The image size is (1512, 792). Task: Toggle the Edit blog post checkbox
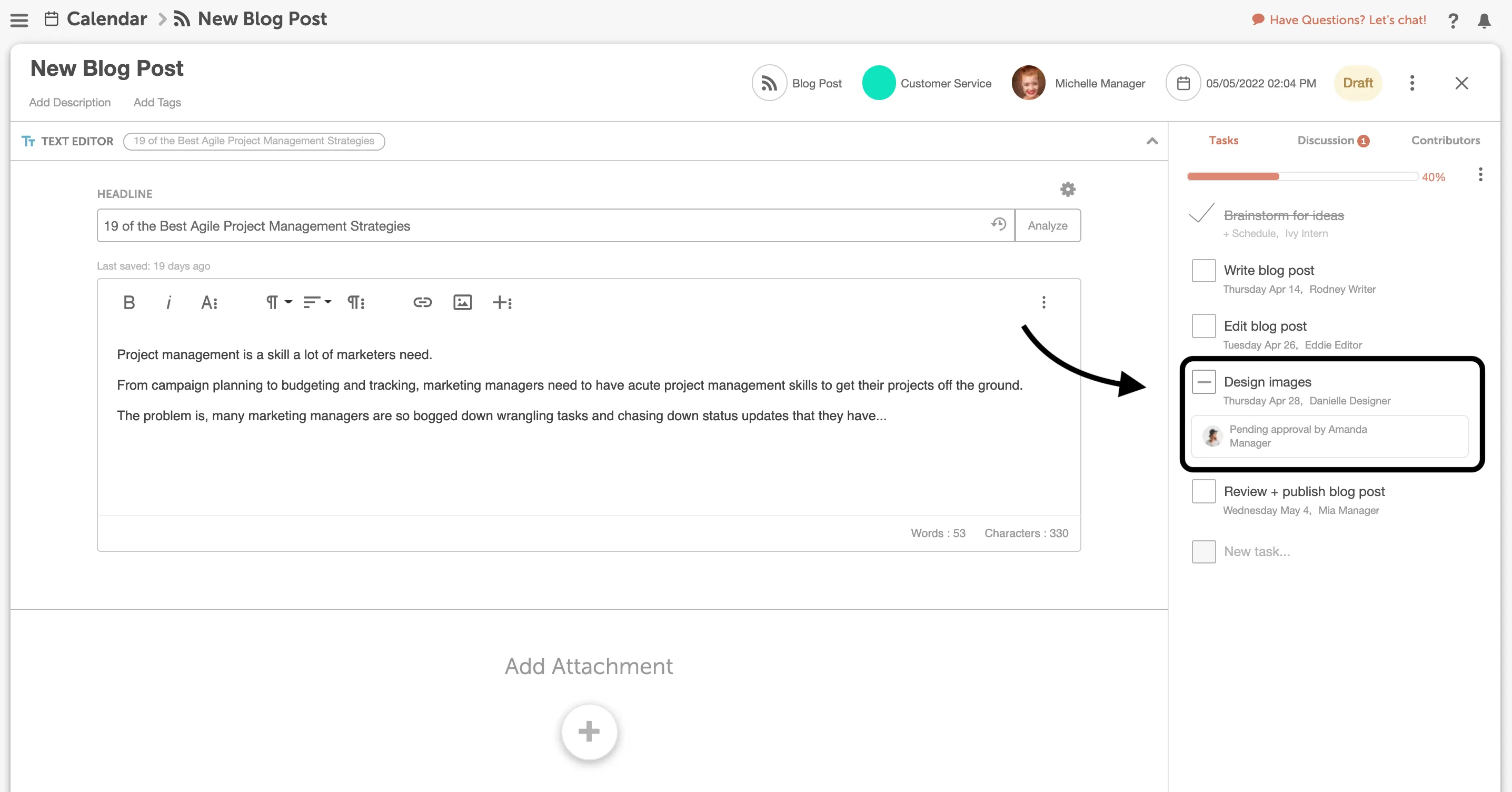pyautogui.click(x=1204, y=325)
